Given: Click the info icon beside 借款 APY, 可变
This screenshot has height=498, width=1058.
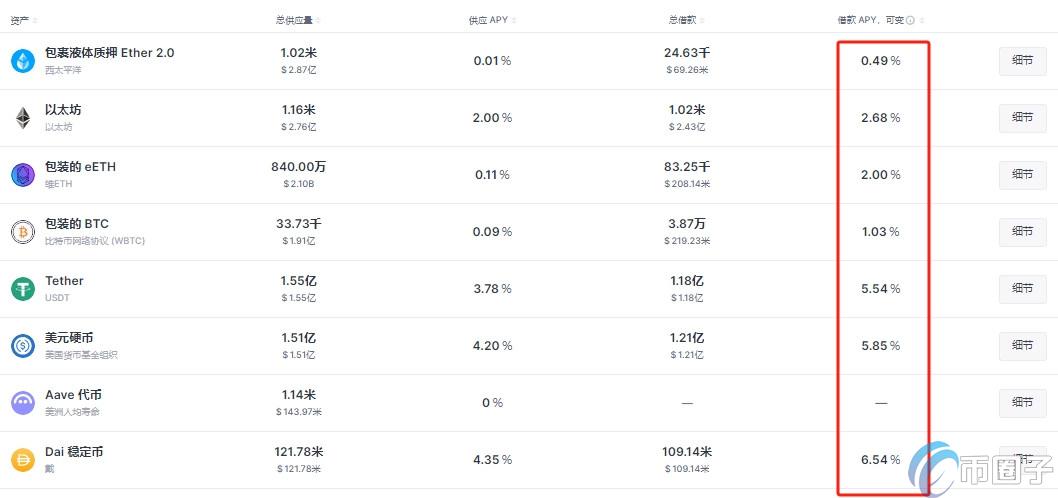Looking at the screenshot, I should click(x=910, y=20).
